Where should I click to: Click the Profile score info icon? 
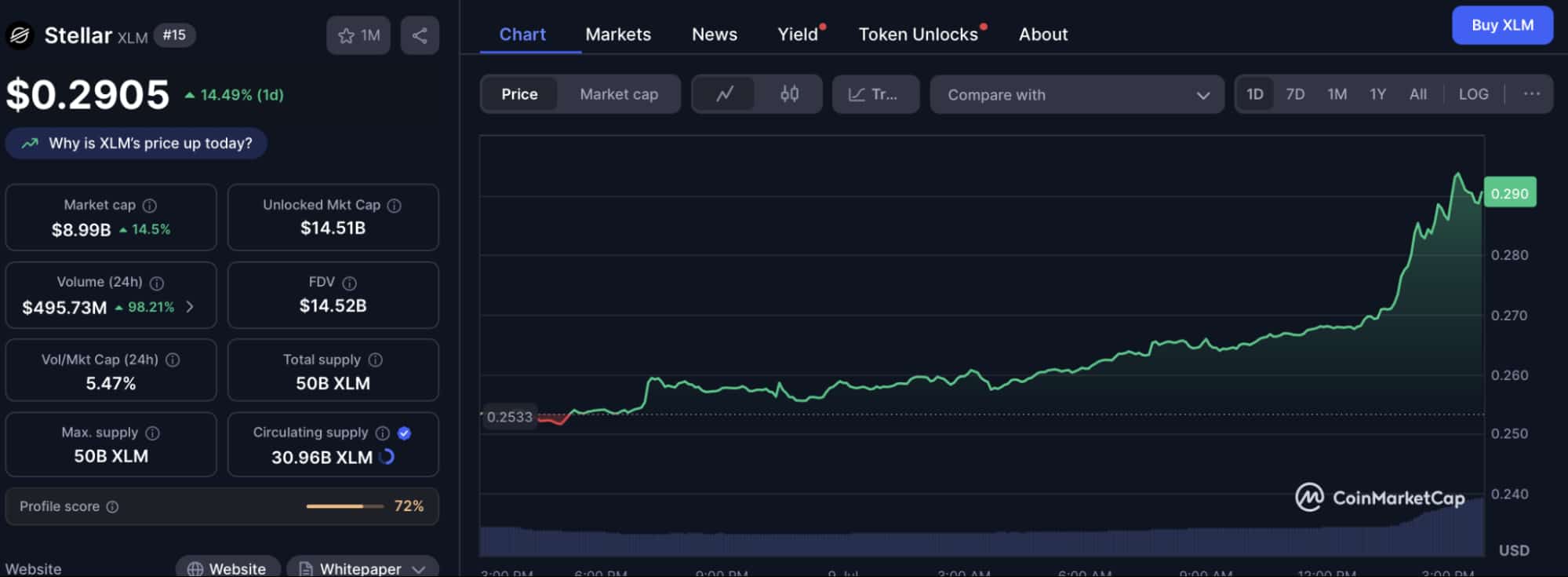tap(112, 507)
